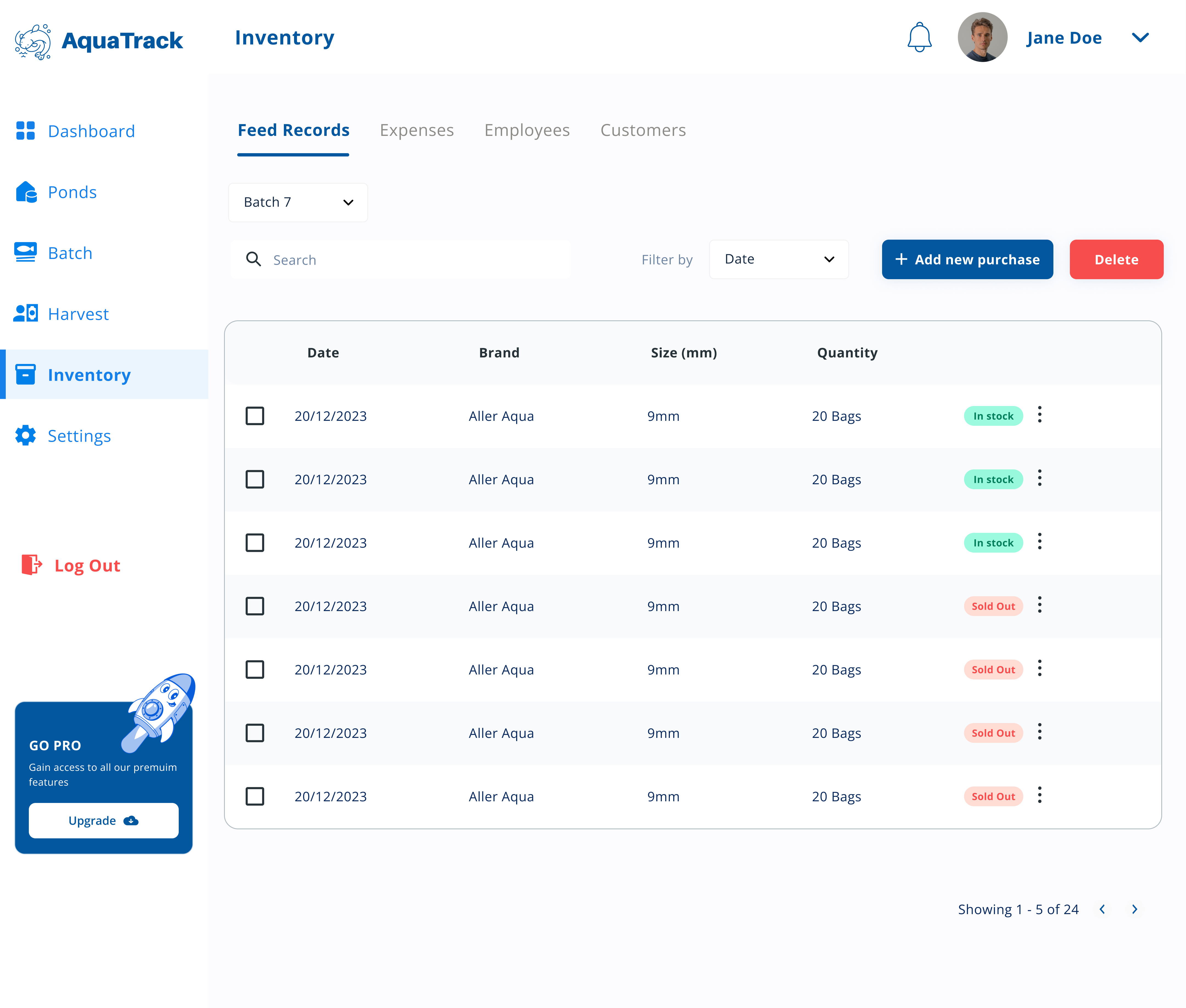Image resolution: width=1186 pixels, height=1008 pixels.
Task: Select the last row checkbox
Action: point(255,797)
